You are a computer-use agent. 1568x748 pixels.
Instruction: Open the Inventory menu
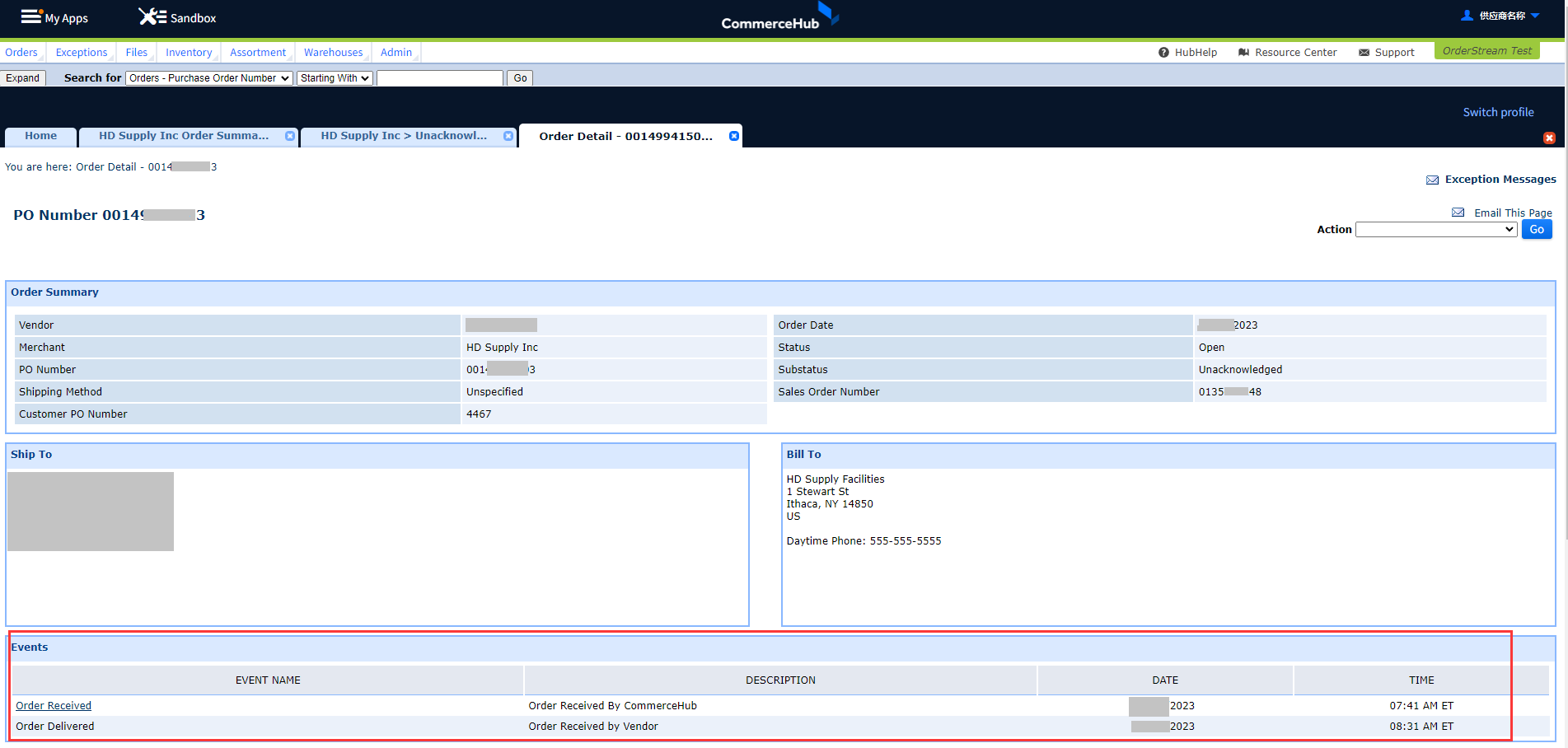(189, 53)
